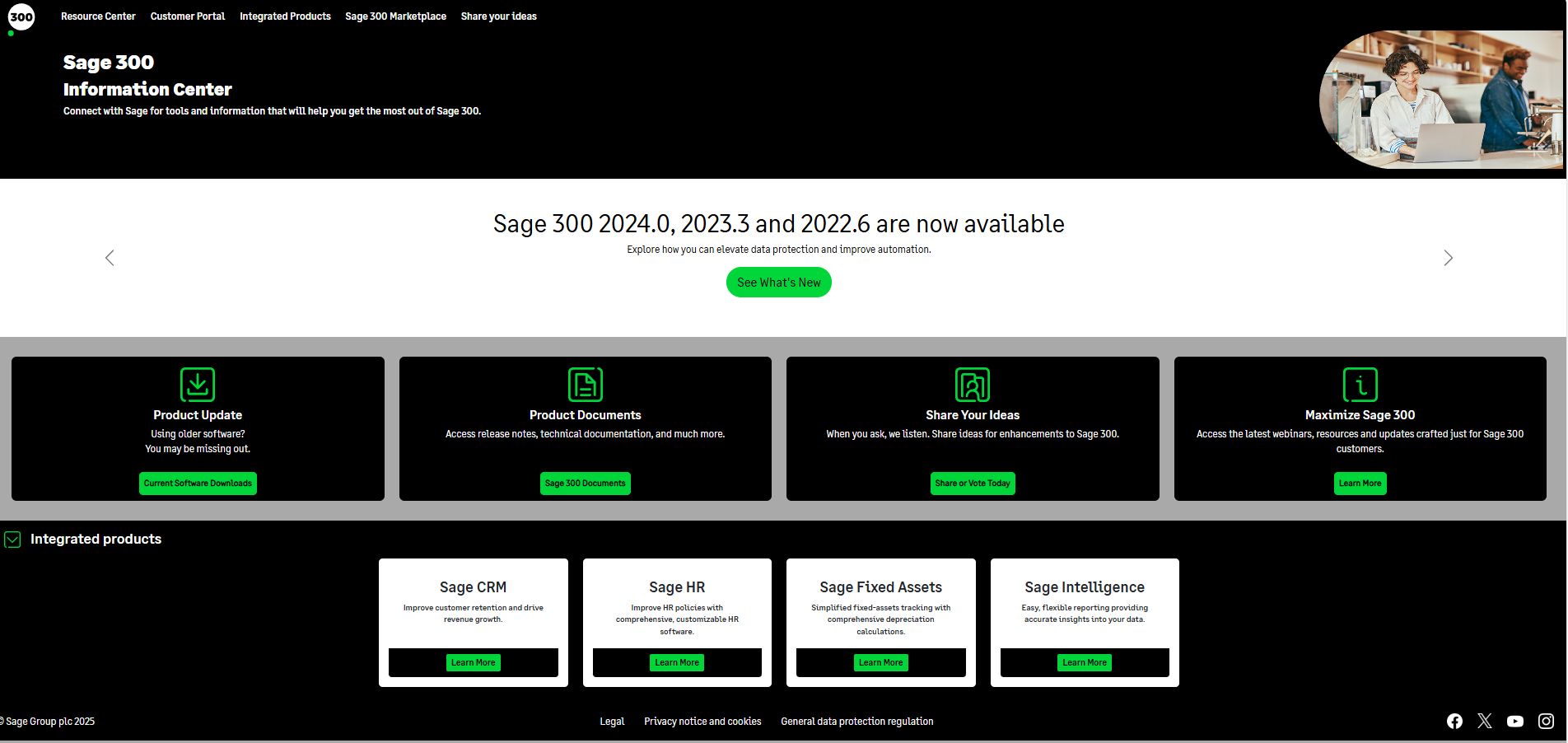This screenshot has width=1568, height=743.
Task: Click the Sage Intelligence card title
Action: click(1085, 587)
